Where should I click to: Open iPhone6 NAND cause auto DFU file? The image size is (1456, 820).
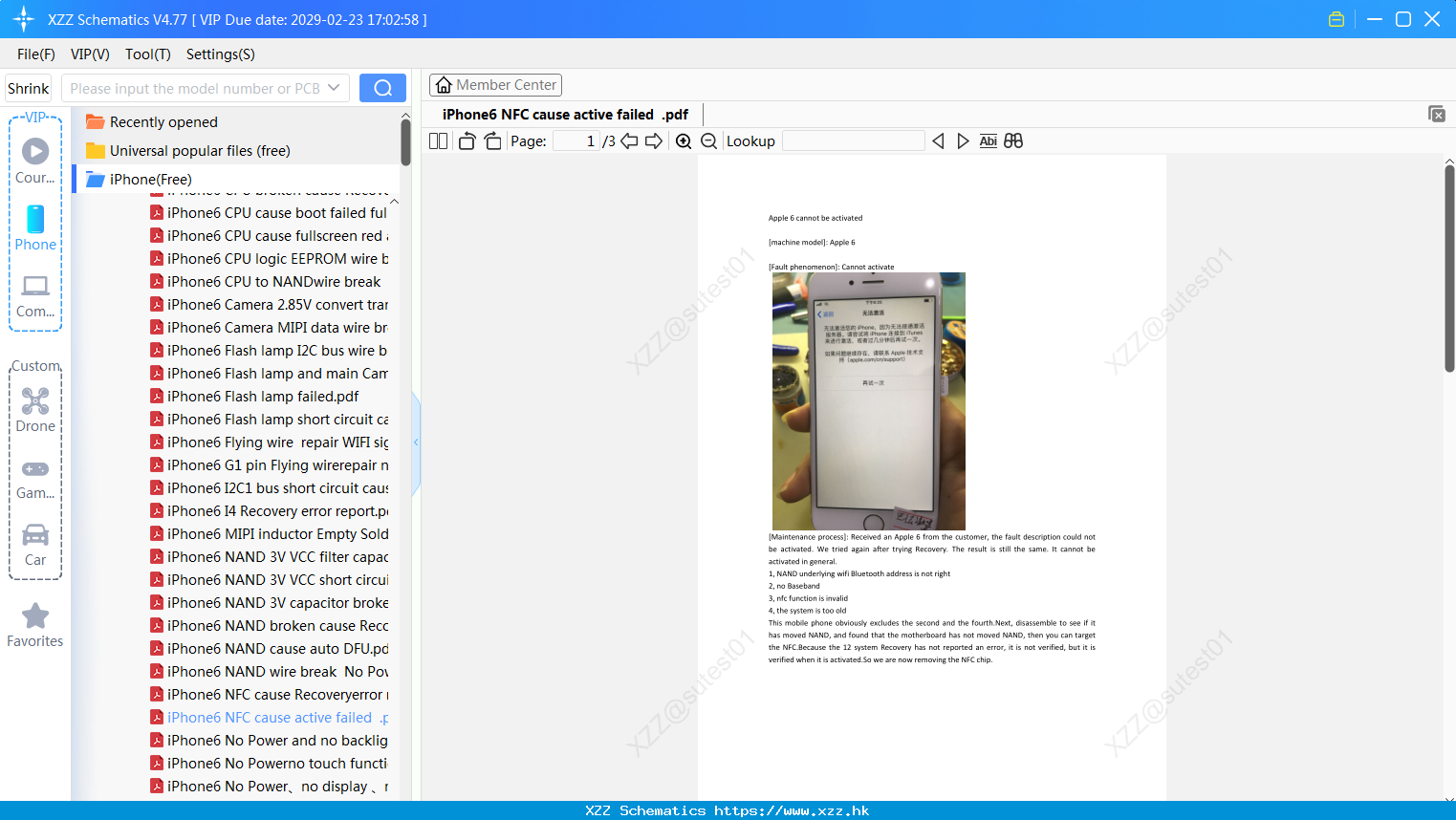(269, 649)
